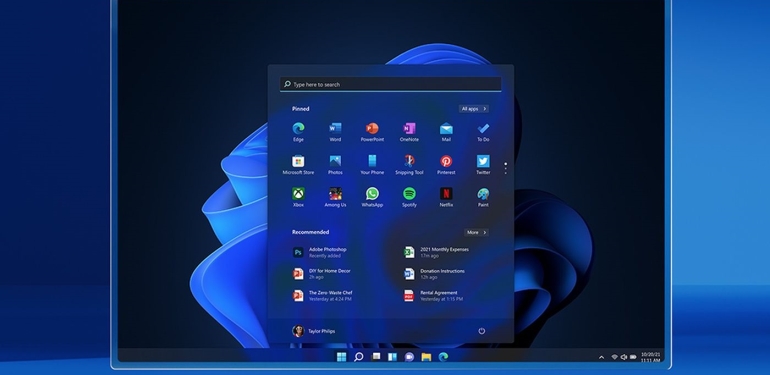Click the Windows Start button on taskbar

coord(341,357)
